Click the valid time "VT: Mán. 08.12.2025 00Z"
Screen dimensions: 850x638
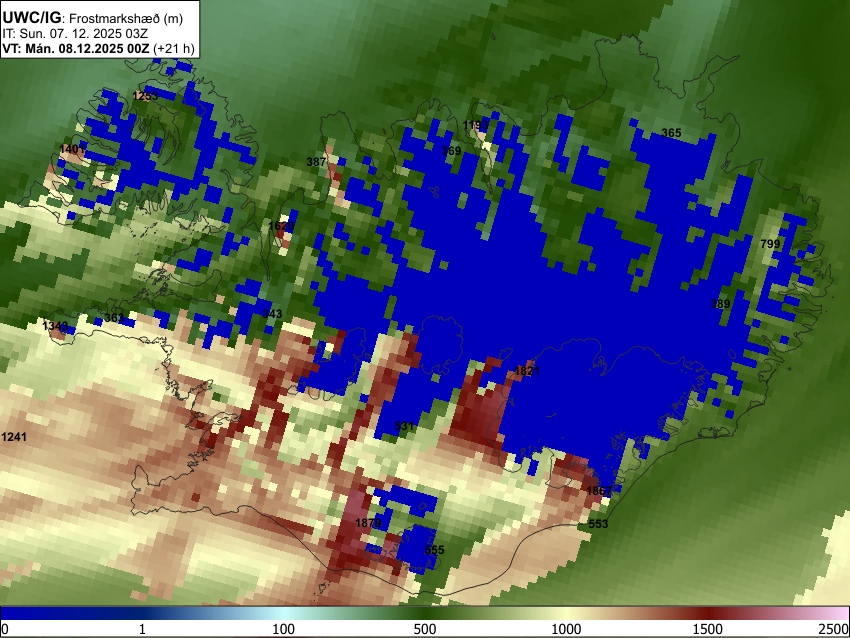click(x=75, y=48)
